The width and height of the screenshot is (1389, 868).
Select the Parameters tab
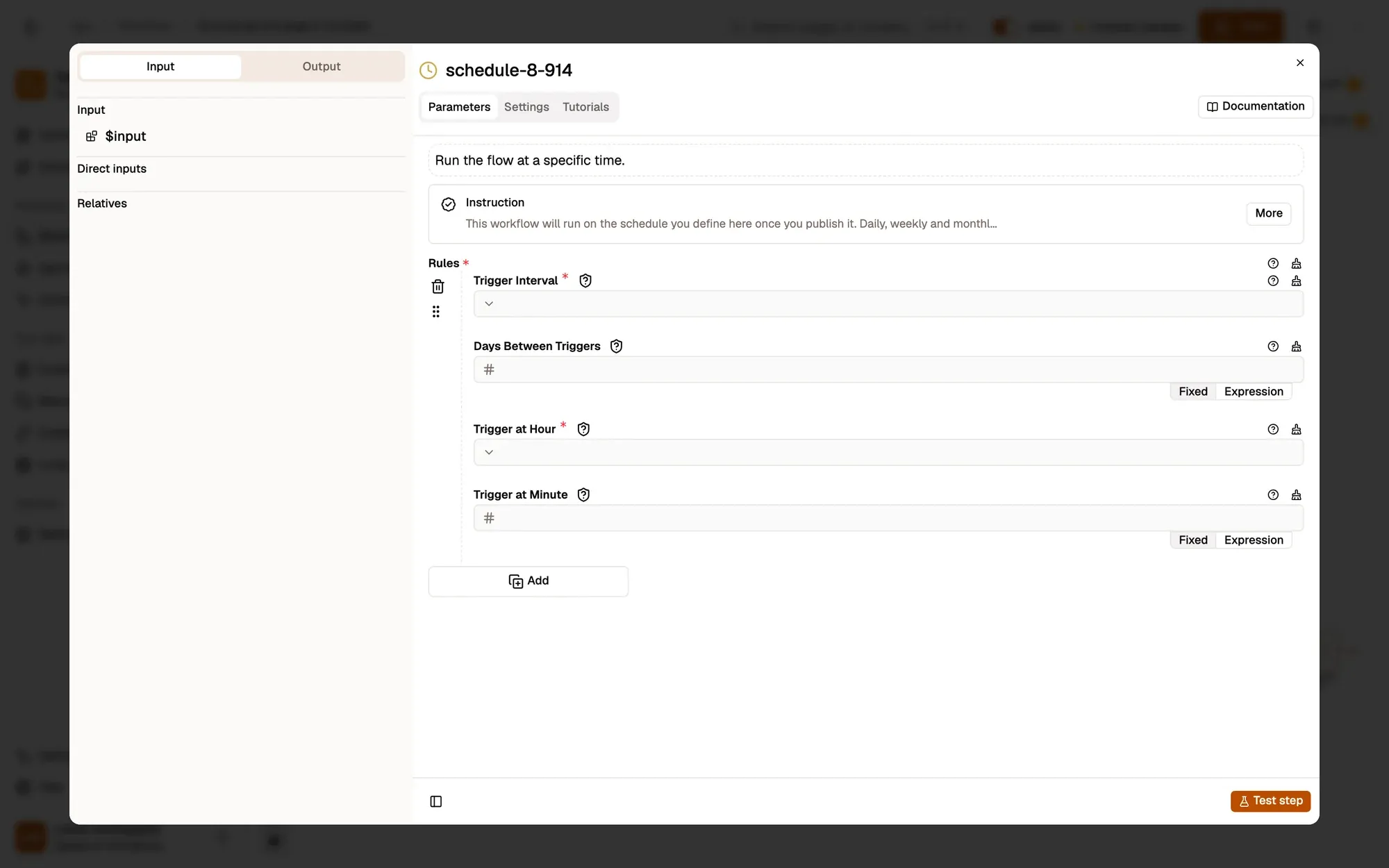[459, 107]
